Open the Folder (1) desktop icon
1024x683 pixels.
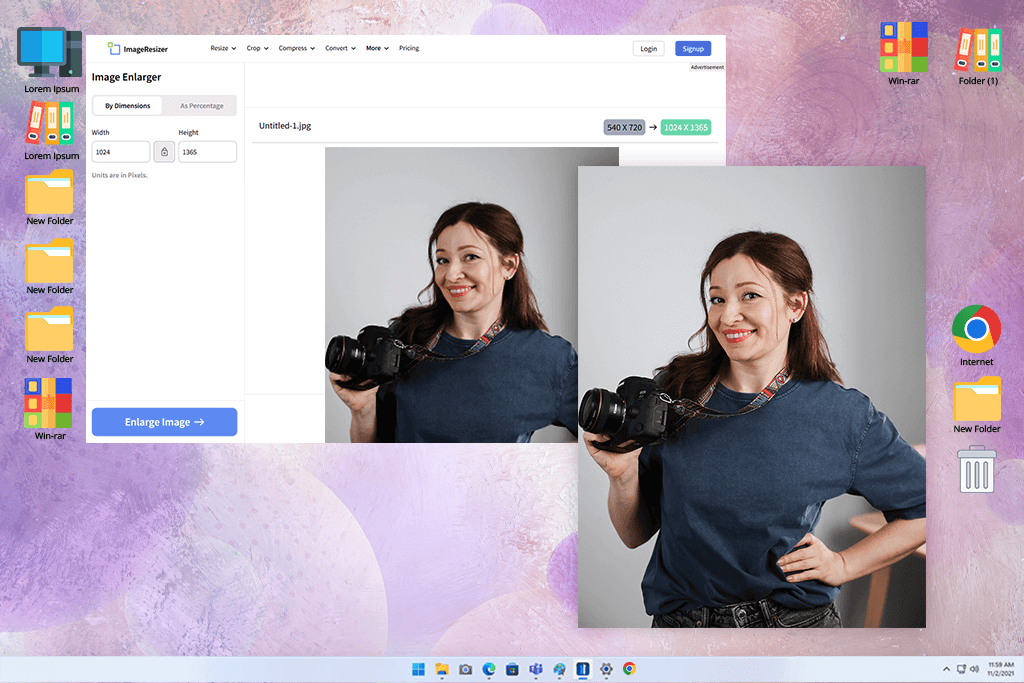tap(978, 56)
